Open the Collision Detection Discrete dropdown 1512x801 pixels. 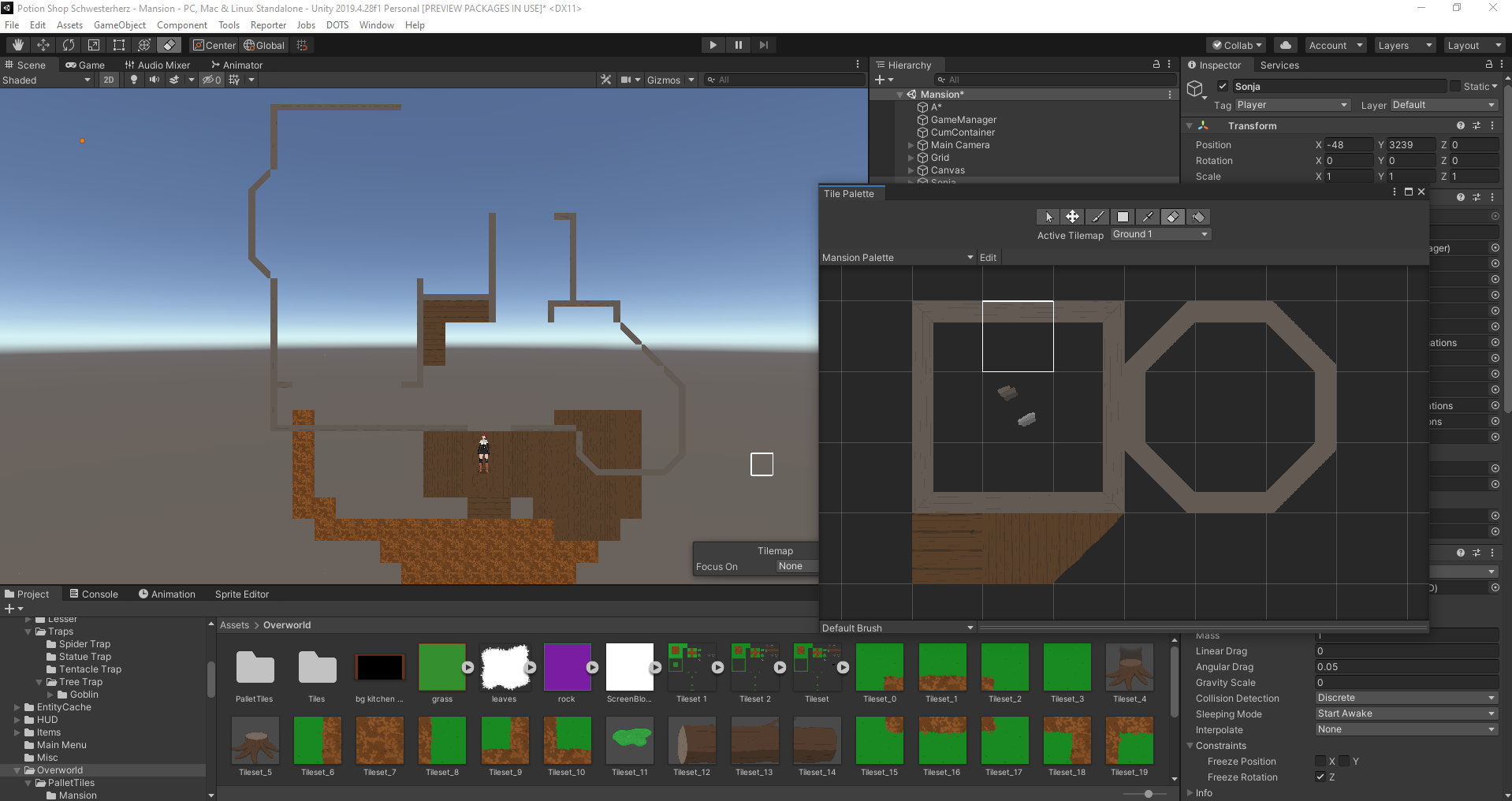[x=1406, y=698]
